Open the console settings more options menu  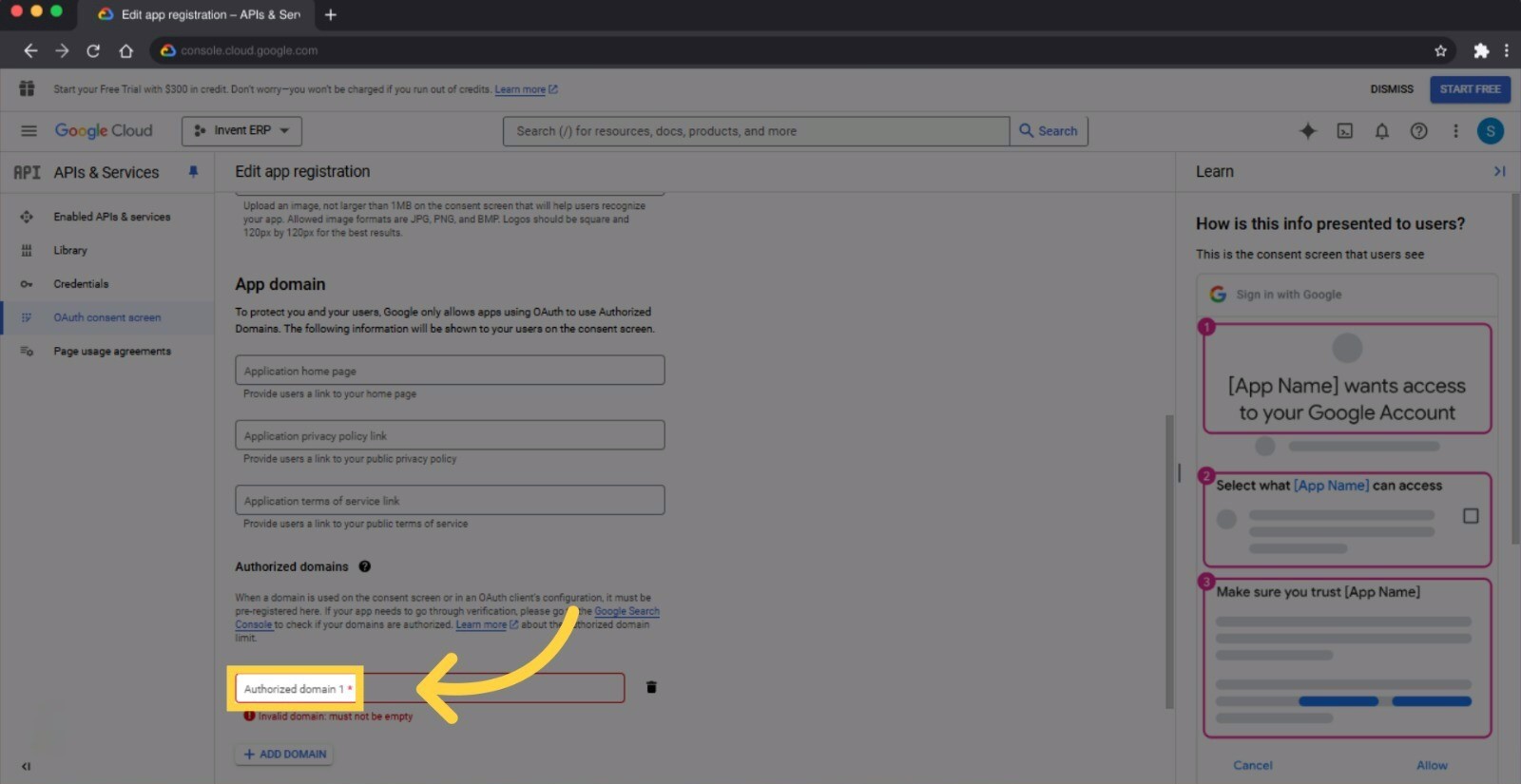[x=1455, y=131]
